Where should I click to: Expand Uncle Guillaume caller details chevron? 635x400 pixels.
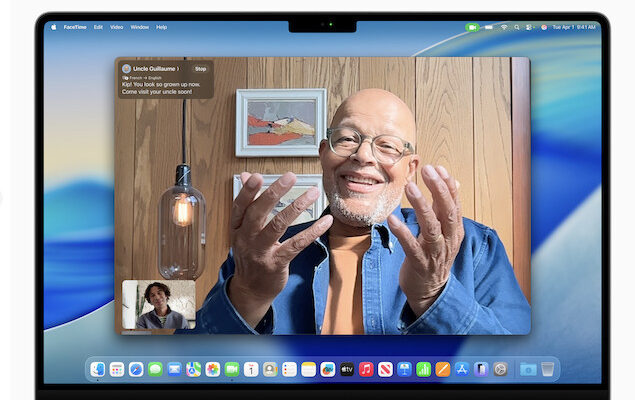point(178,69)
